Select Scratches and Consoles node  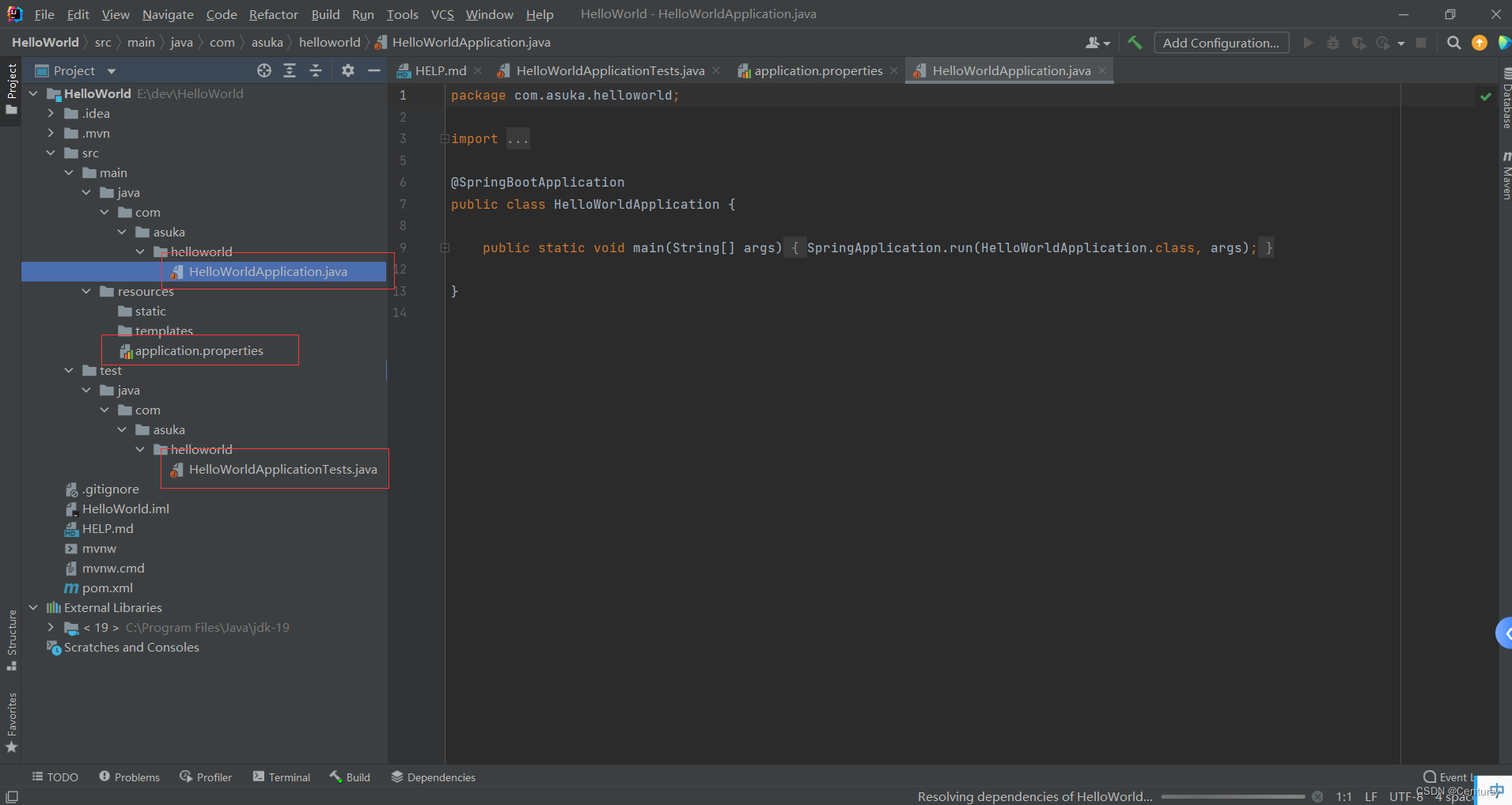tap(123, 647)
